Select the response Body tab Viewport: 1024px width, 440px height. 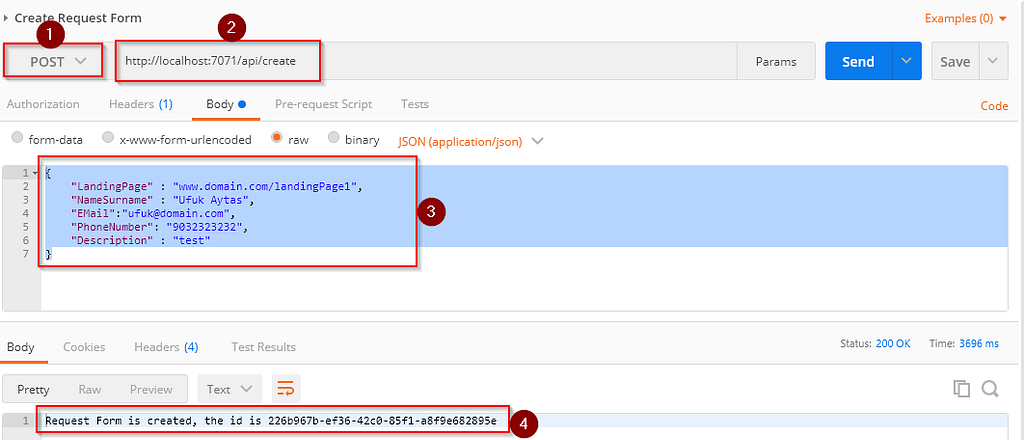(20, 347)
